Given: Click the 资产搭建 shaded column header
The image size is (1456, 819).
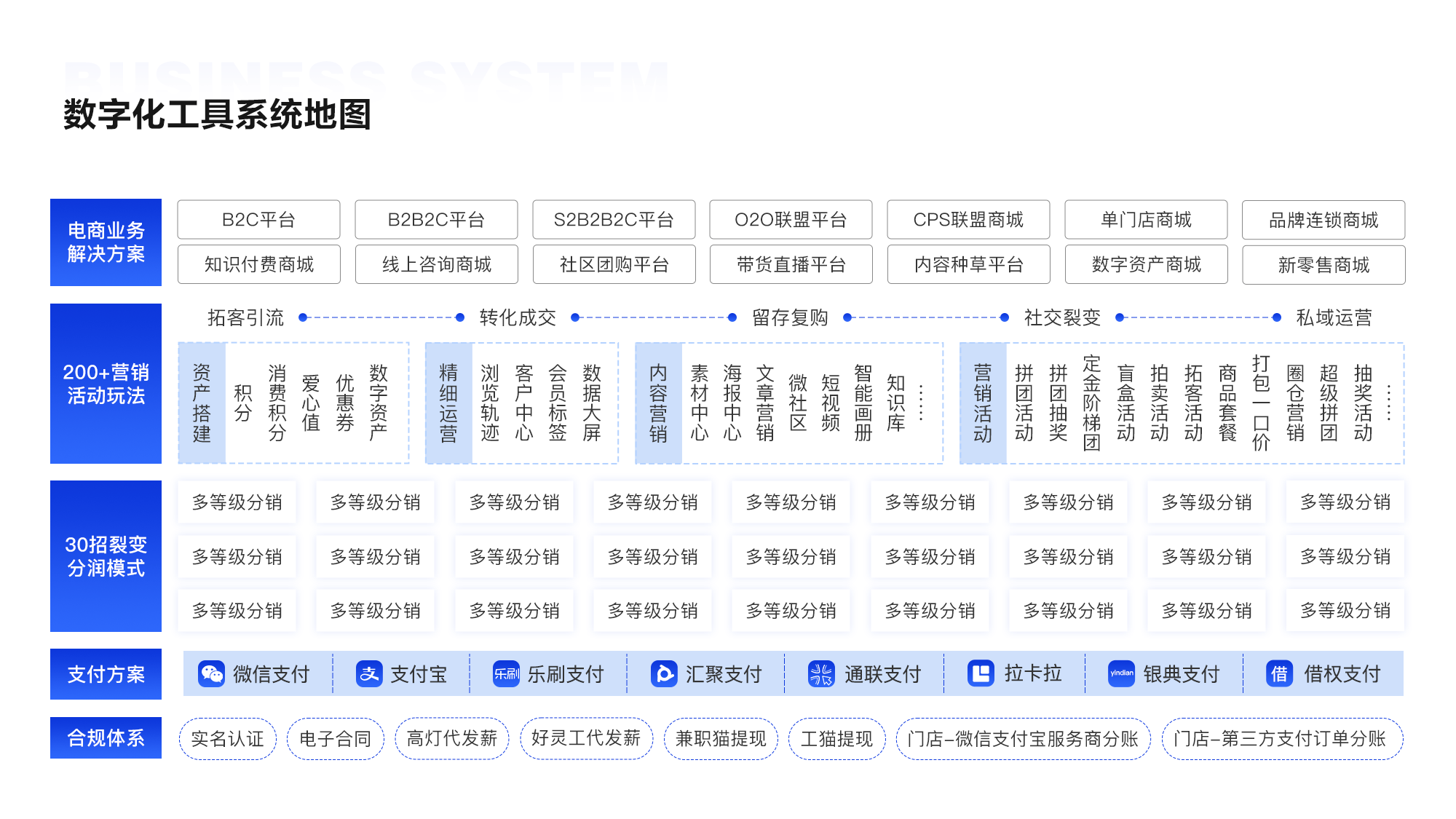Looking at the screenshot, I should [202, 403].
